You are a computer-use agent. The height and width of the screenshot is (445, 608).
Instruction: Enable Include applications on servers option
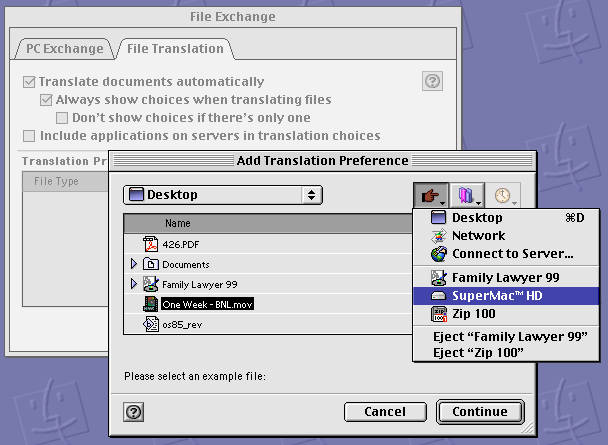coord(29,136)
